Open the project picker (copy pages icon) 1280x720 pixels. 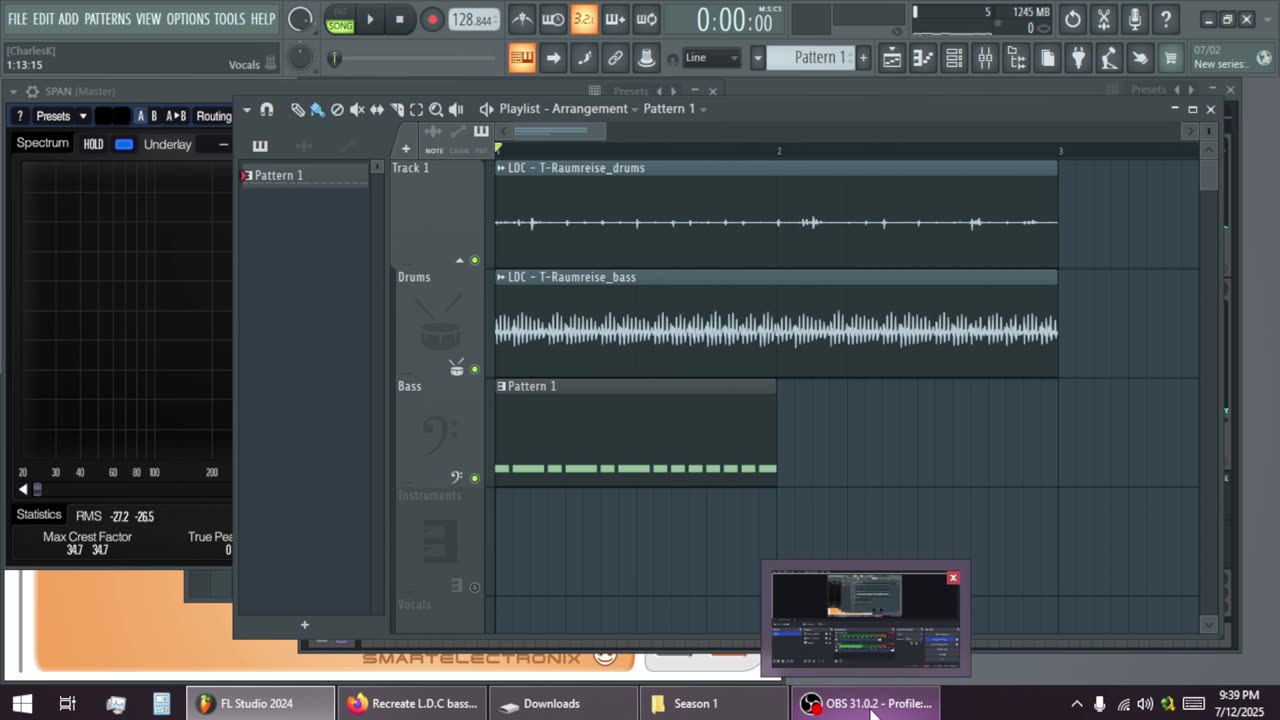[x=1047, y=59]
